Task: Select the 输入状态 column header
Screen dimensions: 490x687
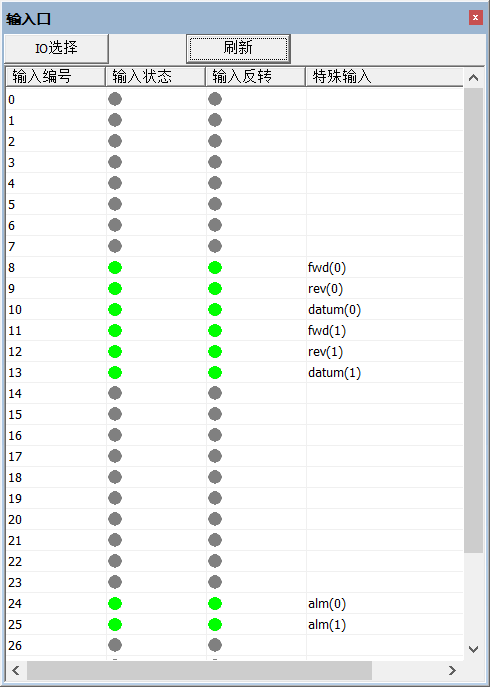Action: pyautogui.click(x=156, y=77)
